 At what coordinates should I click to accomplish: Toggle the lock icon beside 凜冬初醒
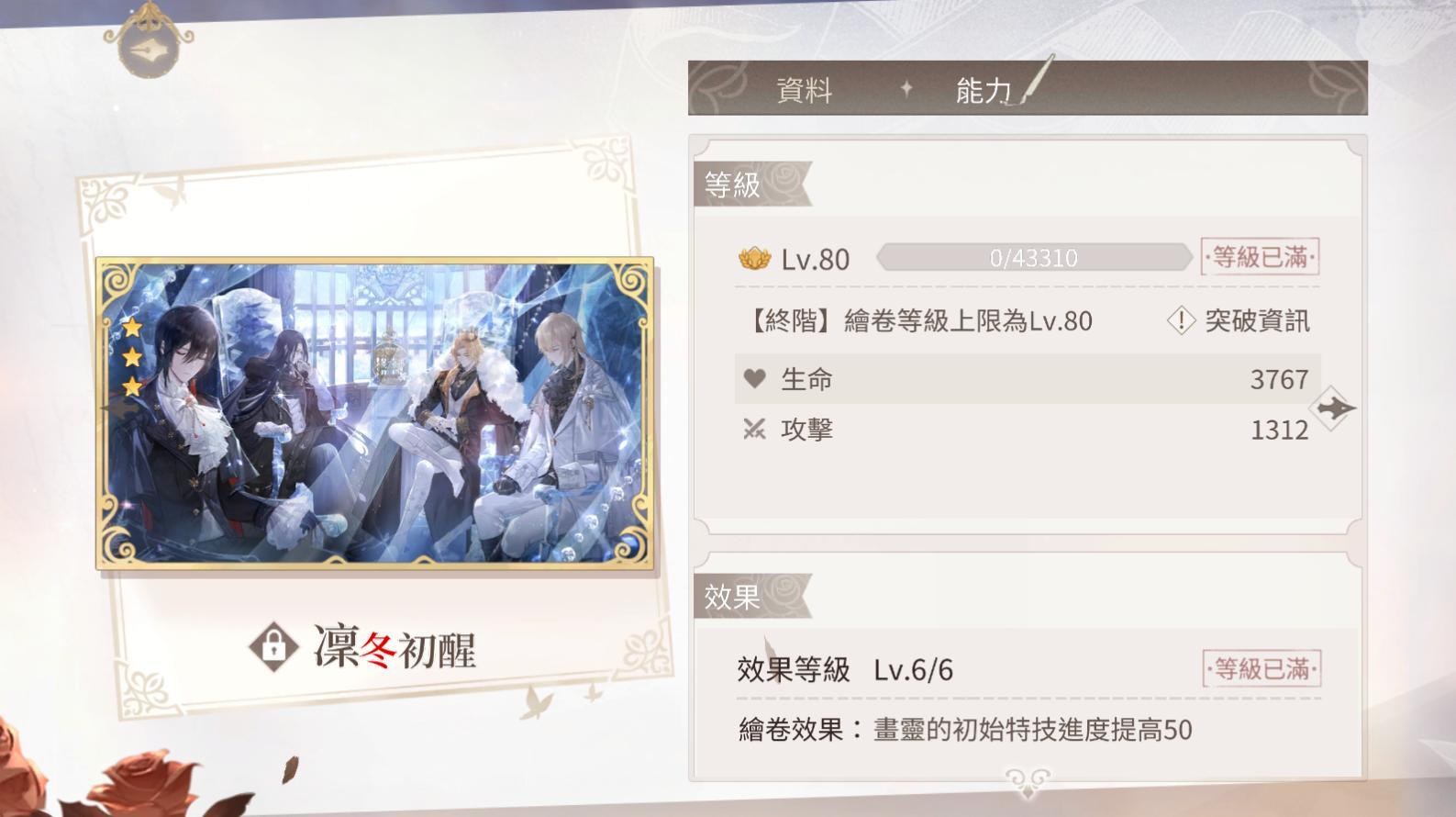click(273, 647)
